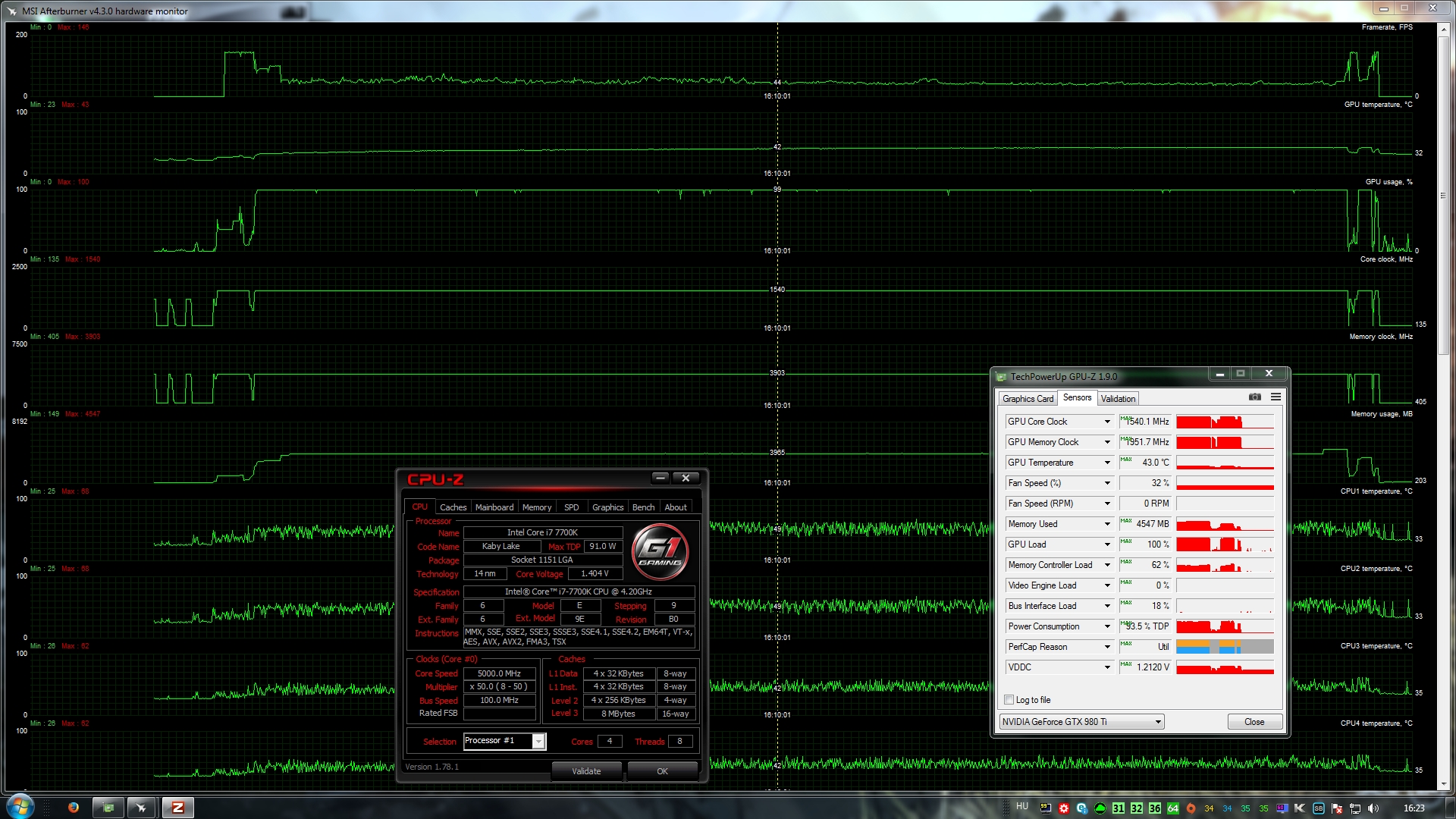The image size is (1456, 819).
Task: Switch to GPU-Z Validation tab
Action: pos(1118,399)
